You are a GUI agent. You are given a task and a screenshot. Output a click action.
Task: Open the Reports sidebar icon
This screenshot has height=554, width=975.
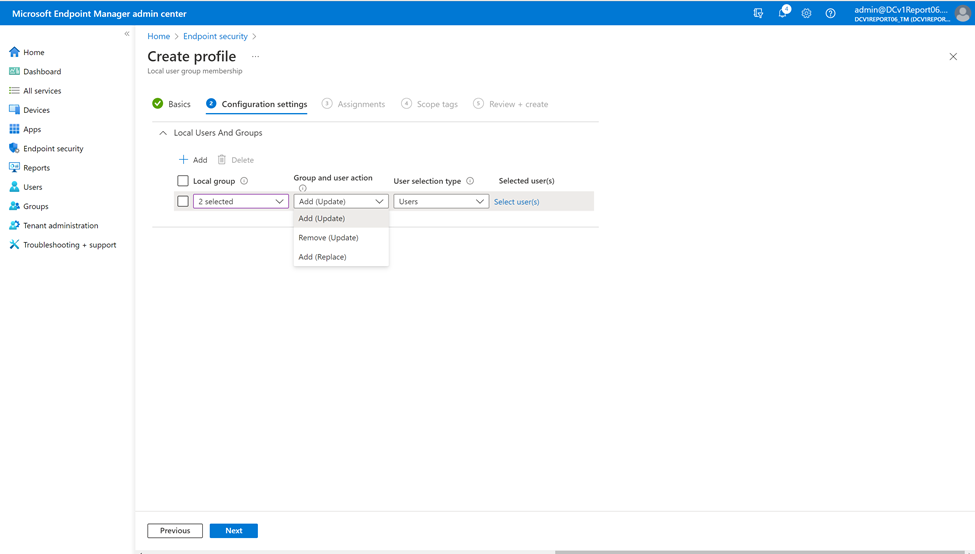pos(14,168)
